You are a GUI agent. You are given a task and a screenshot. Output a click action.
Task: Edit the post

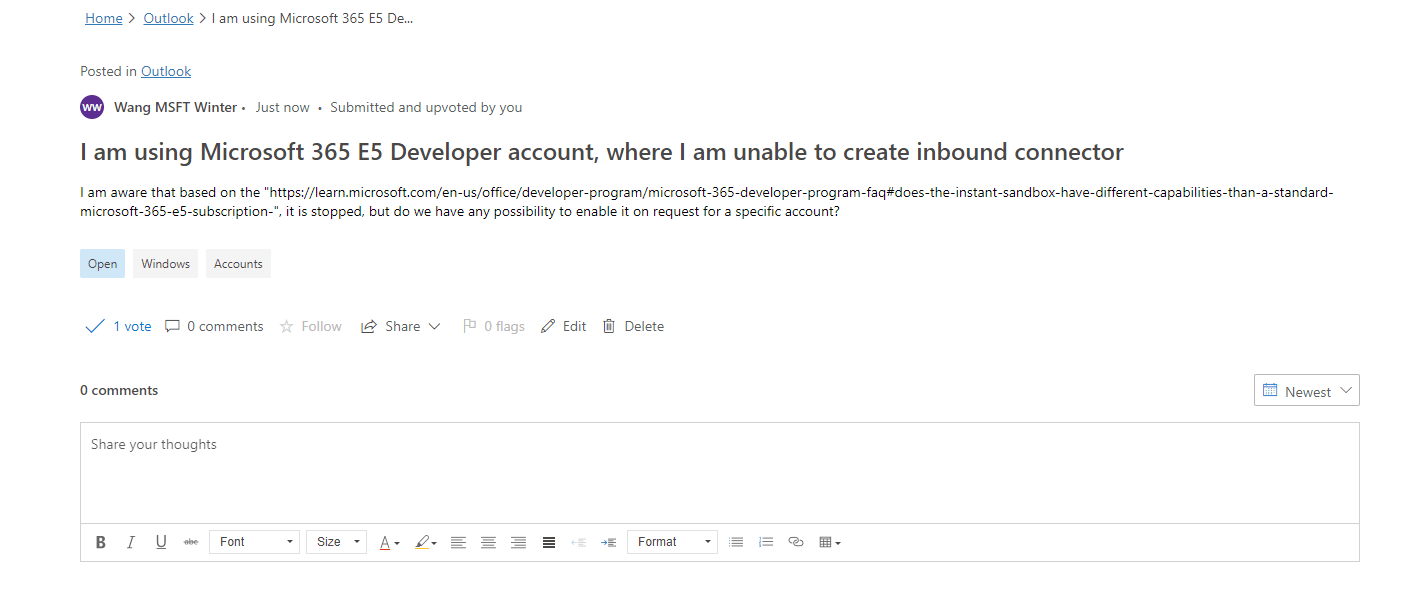563,326
